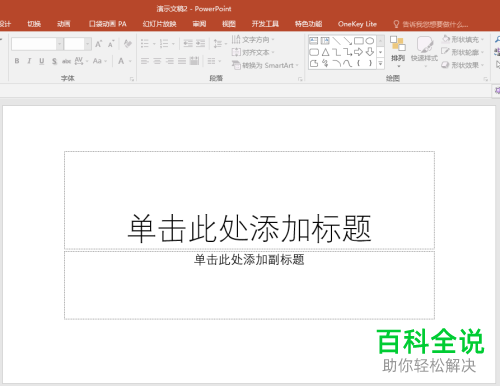Select the text box shape
500x386 pixels.
point(314,41)
